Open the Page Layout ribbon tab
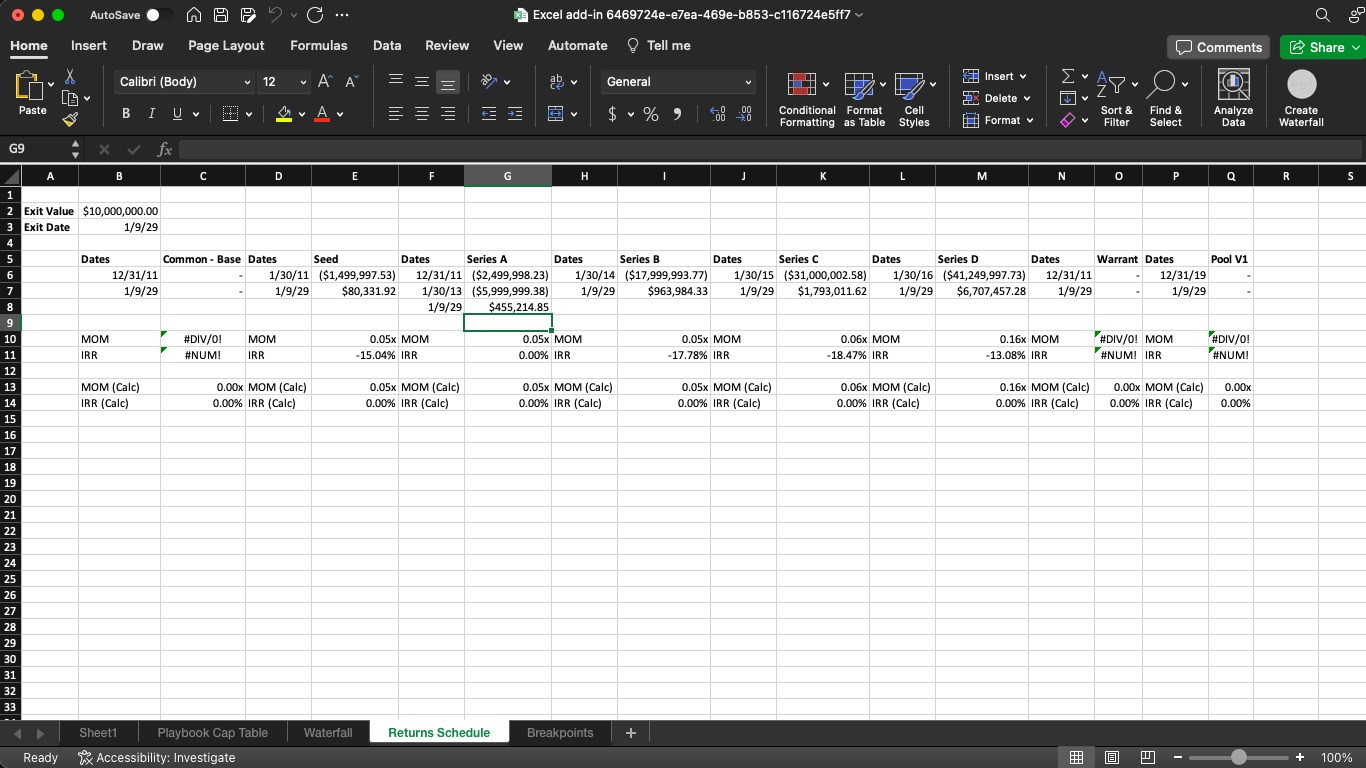 (226, 45)
